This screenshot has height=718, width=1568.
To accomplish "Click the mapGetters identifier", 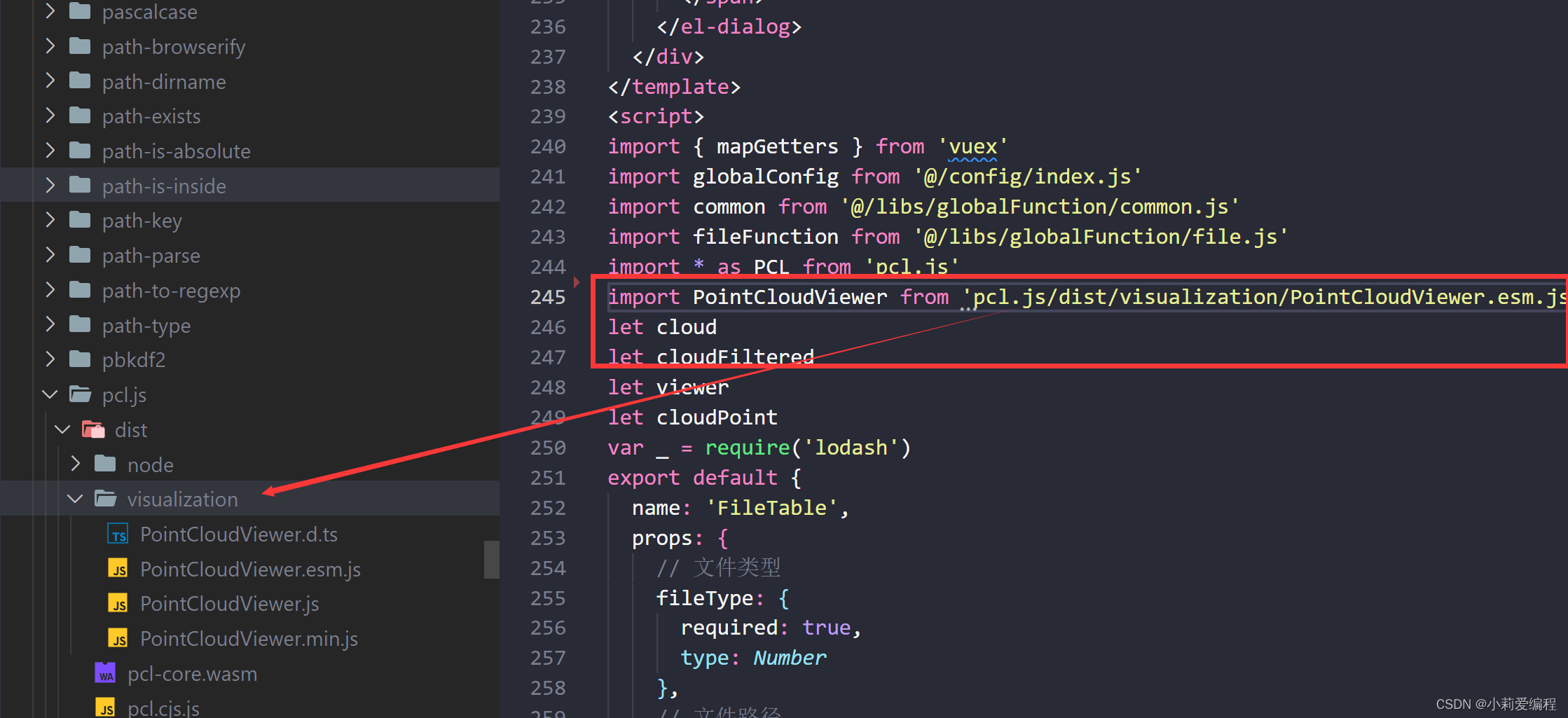I will [x=777, y=146].
